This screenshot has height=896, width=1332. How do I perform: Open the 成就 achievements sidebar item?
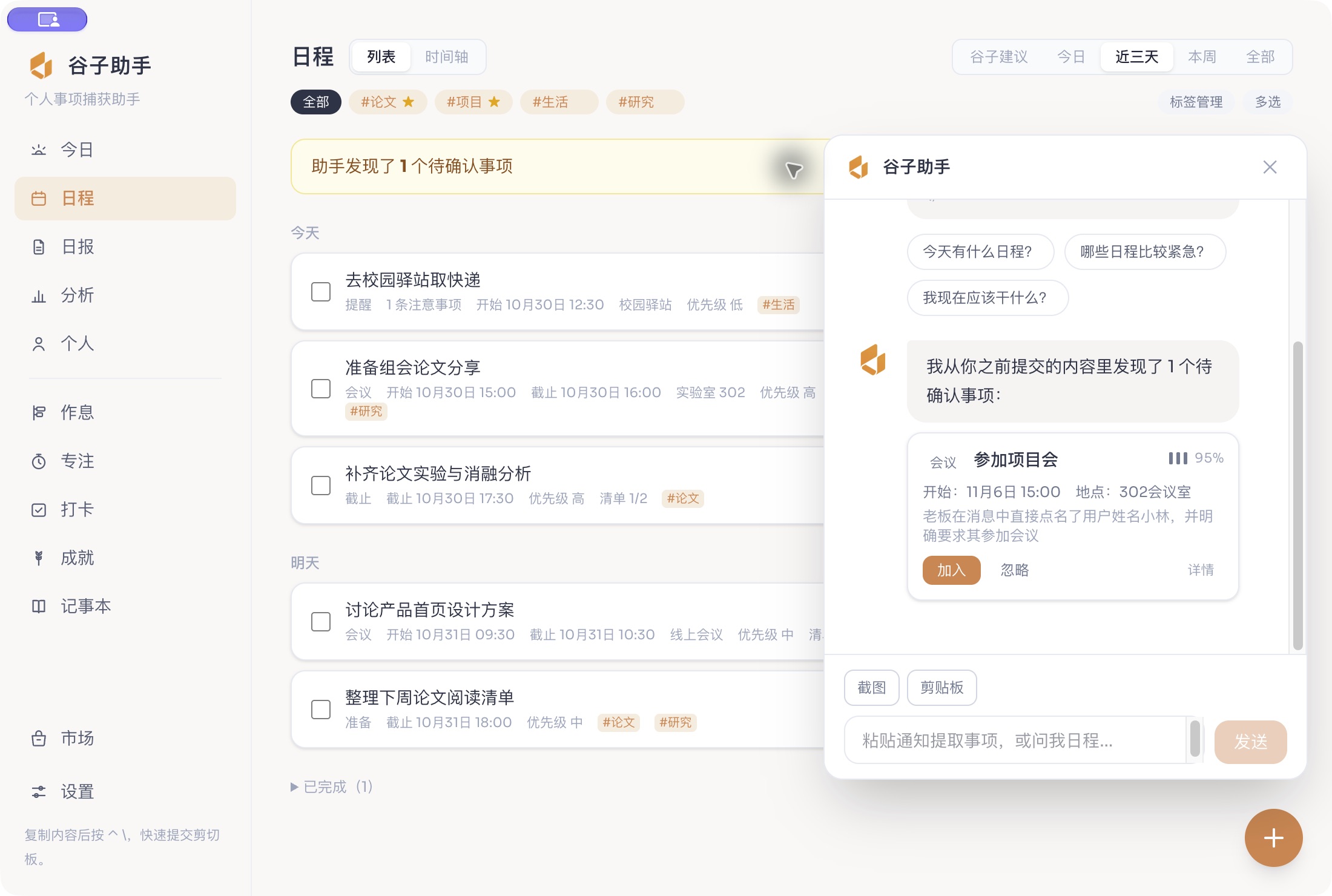point(125,558)
